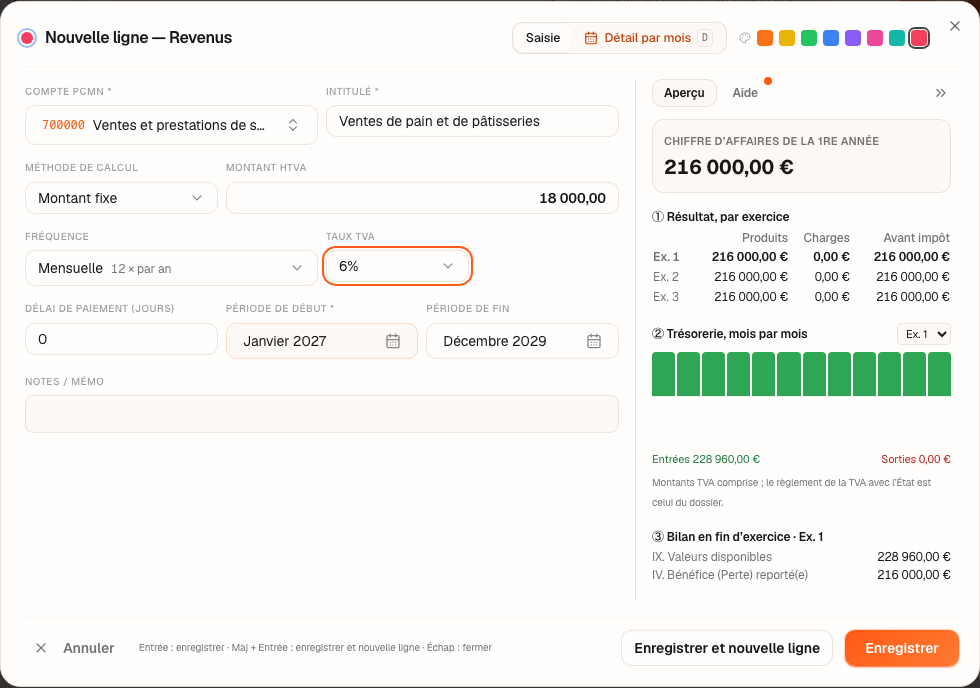The width and height of the screenshot is (980, 688).
Task: Pick the teal color swatch
Action: coord(897,38)
